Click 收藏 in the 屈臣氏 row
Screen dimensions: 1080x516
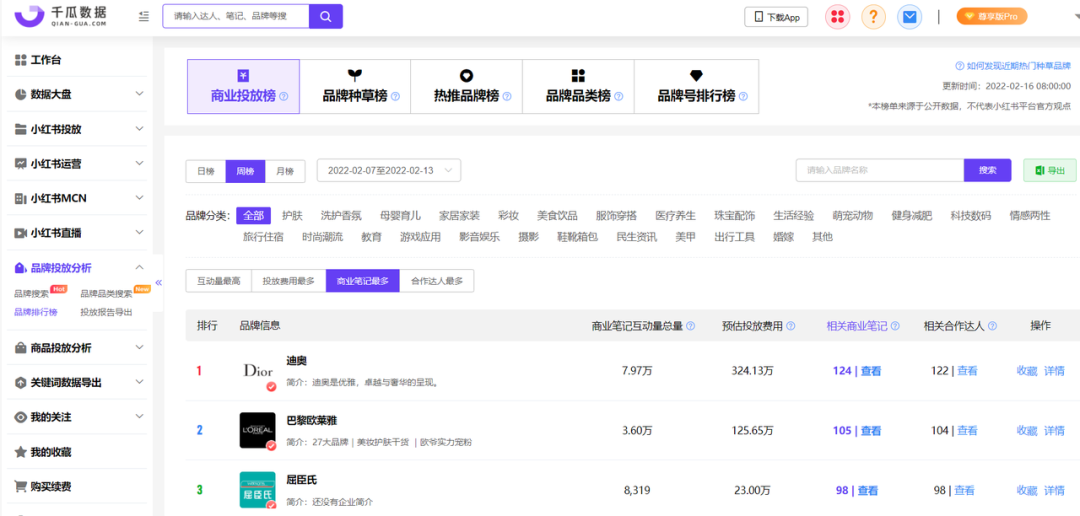pyautogui.click(x=1027, y=491)
